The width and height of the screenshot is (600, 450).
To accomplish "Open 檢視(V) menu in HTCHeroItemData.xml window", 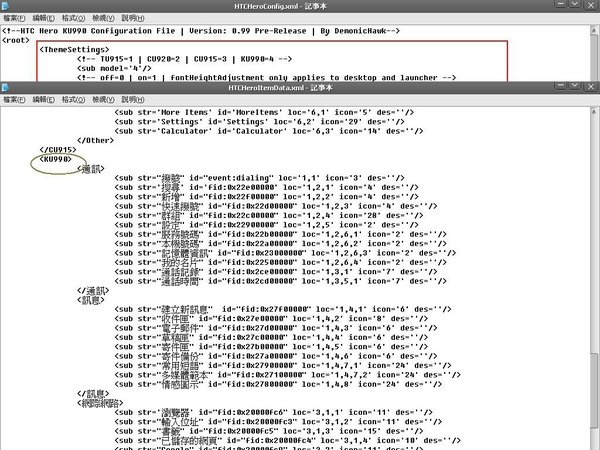I will pyautogui.click(x=103, y=99).
